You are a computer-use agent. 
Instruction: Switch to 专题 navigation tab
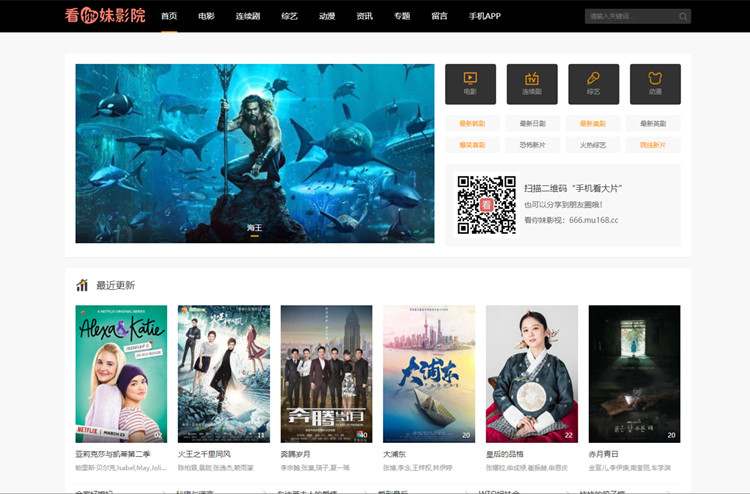[x=401, y=16]
